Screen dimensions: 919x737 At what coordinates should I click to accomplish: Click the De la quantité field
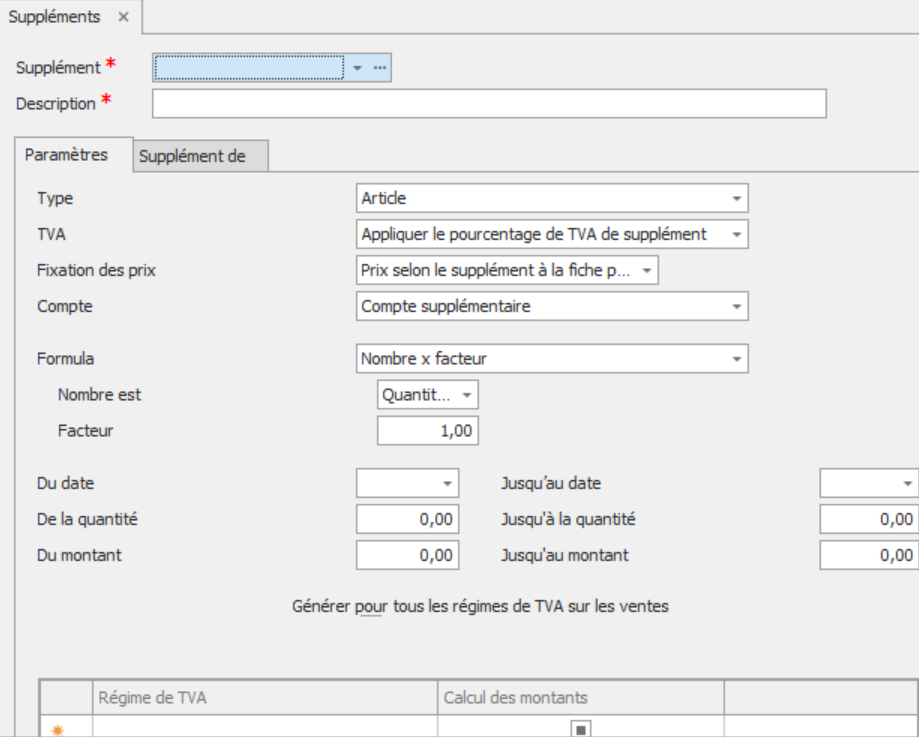[407, 519]
